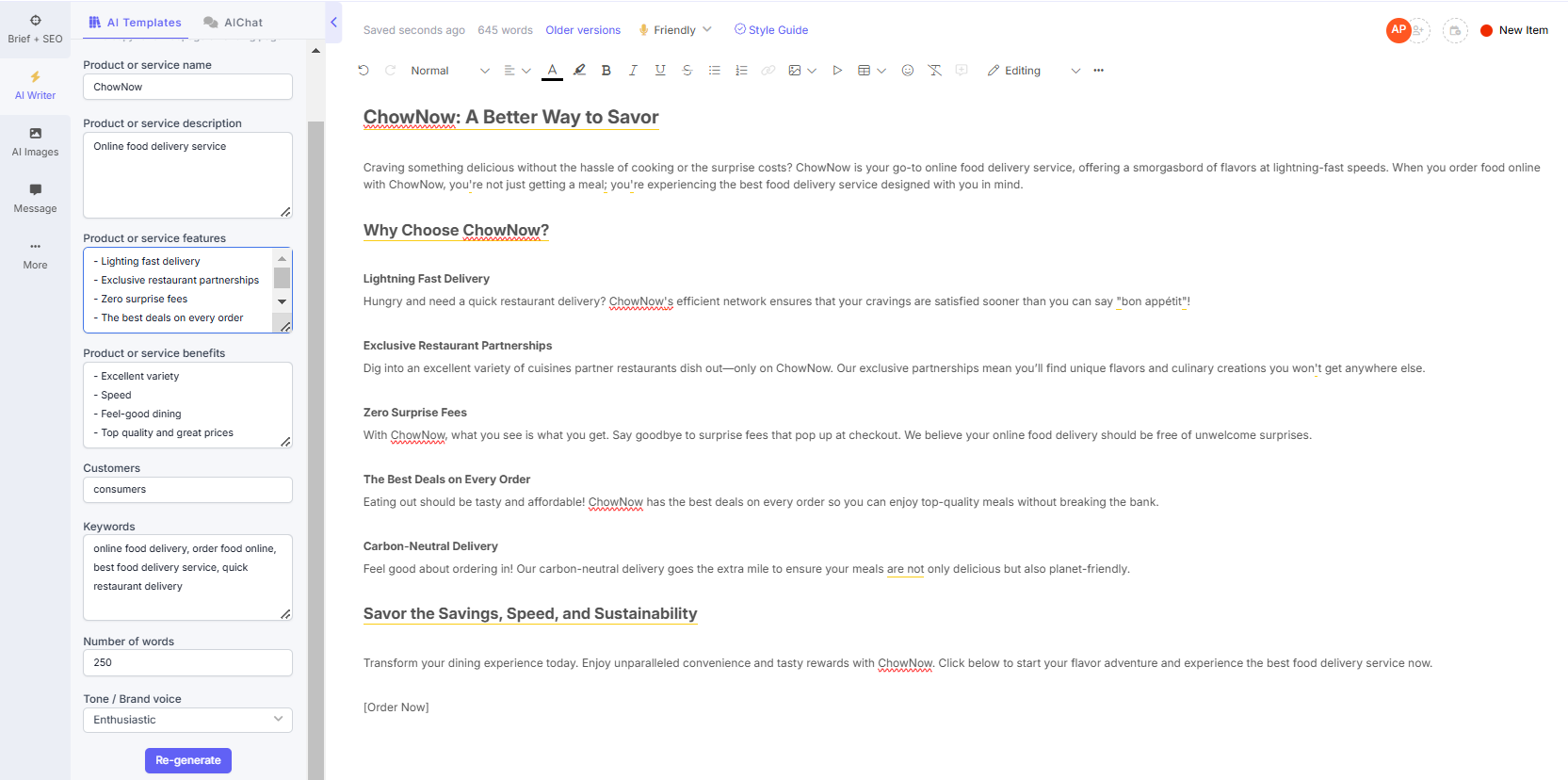
Task: Click the 645 words count
Action: pyautogui.click(x=505, y=30)
